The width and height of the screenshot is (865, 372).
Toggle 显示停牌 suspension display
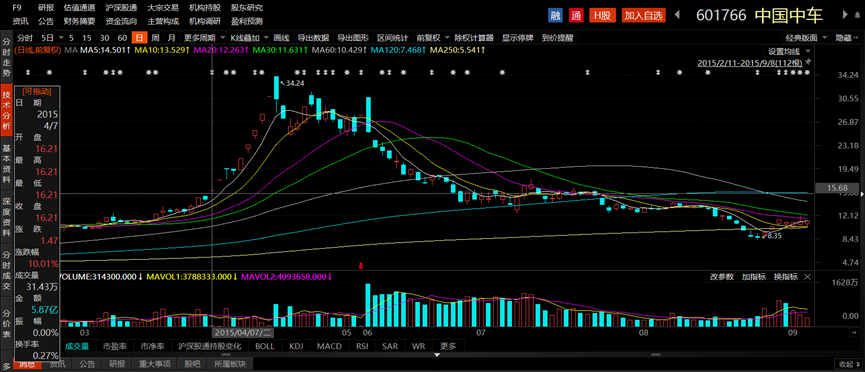(x=517, y=38)
